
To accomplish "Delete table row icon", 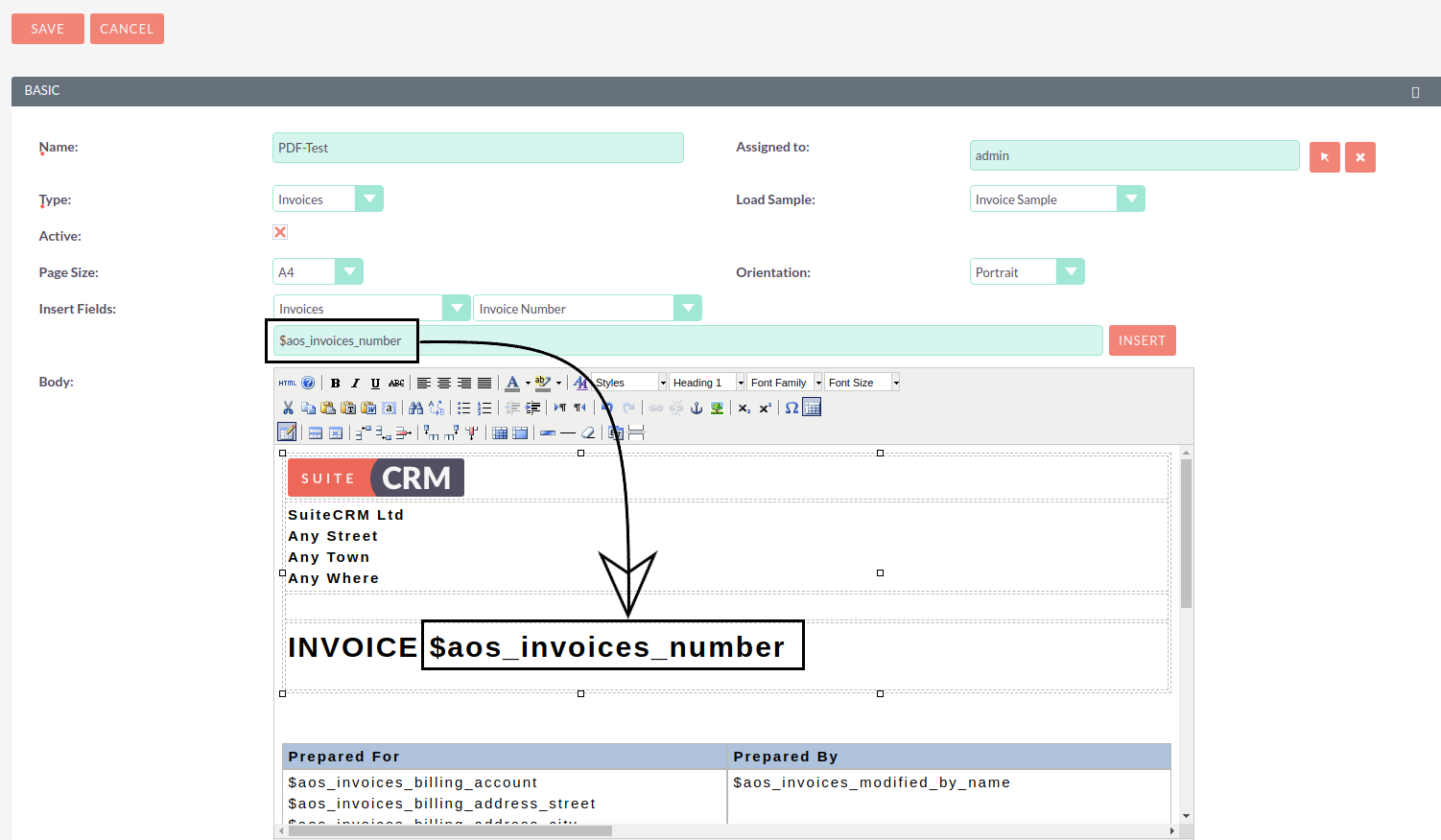I will (x=403, y=432).
